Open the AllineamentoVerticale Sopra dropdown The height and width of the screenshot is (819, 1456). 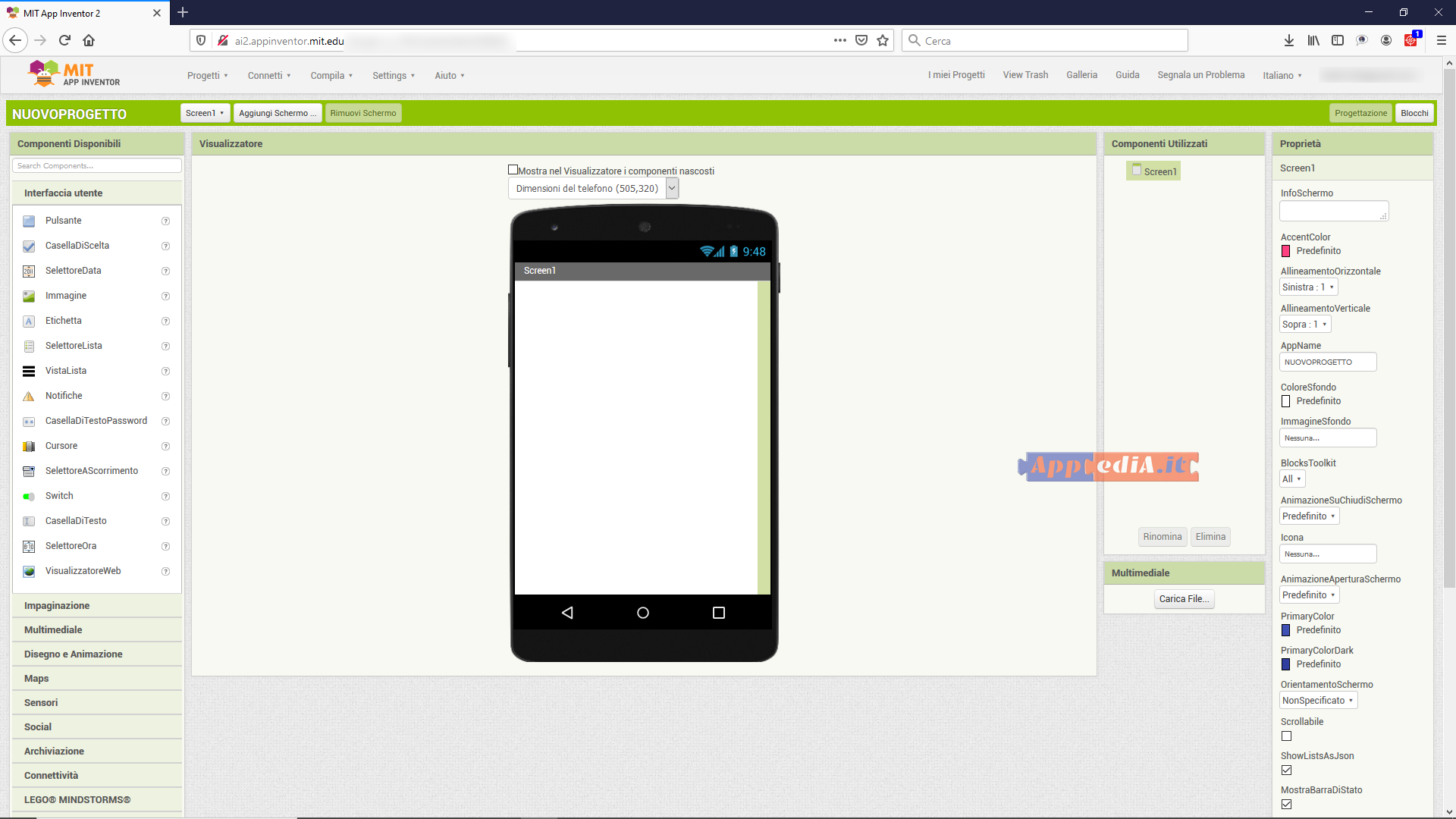coord(1304,325)
